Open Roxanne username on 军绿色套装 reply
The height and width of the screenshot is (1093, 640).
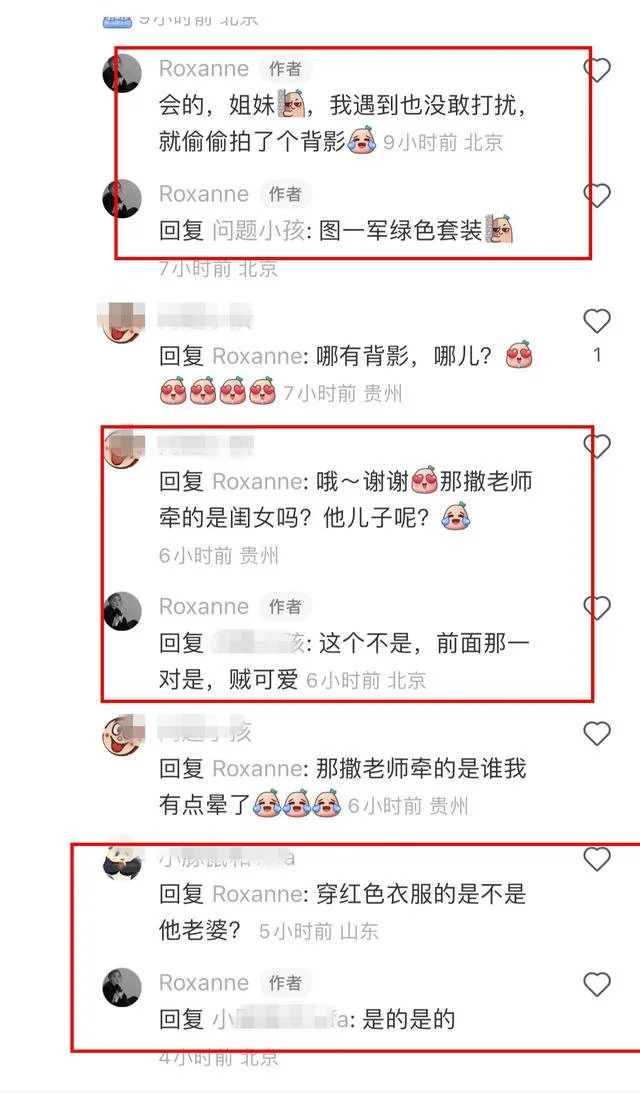click(x=204, y=194)
